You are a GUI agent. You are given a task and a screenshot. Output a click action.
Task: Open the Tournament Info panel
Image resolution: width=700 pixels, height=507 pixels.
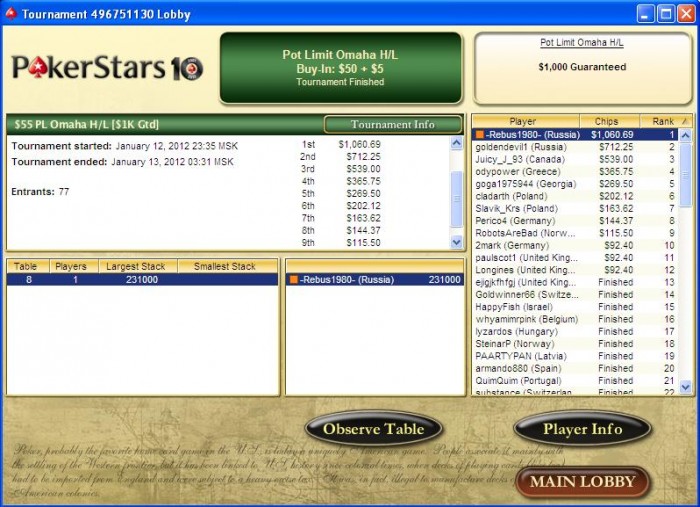pyautogui.click(x=393, y=125)
